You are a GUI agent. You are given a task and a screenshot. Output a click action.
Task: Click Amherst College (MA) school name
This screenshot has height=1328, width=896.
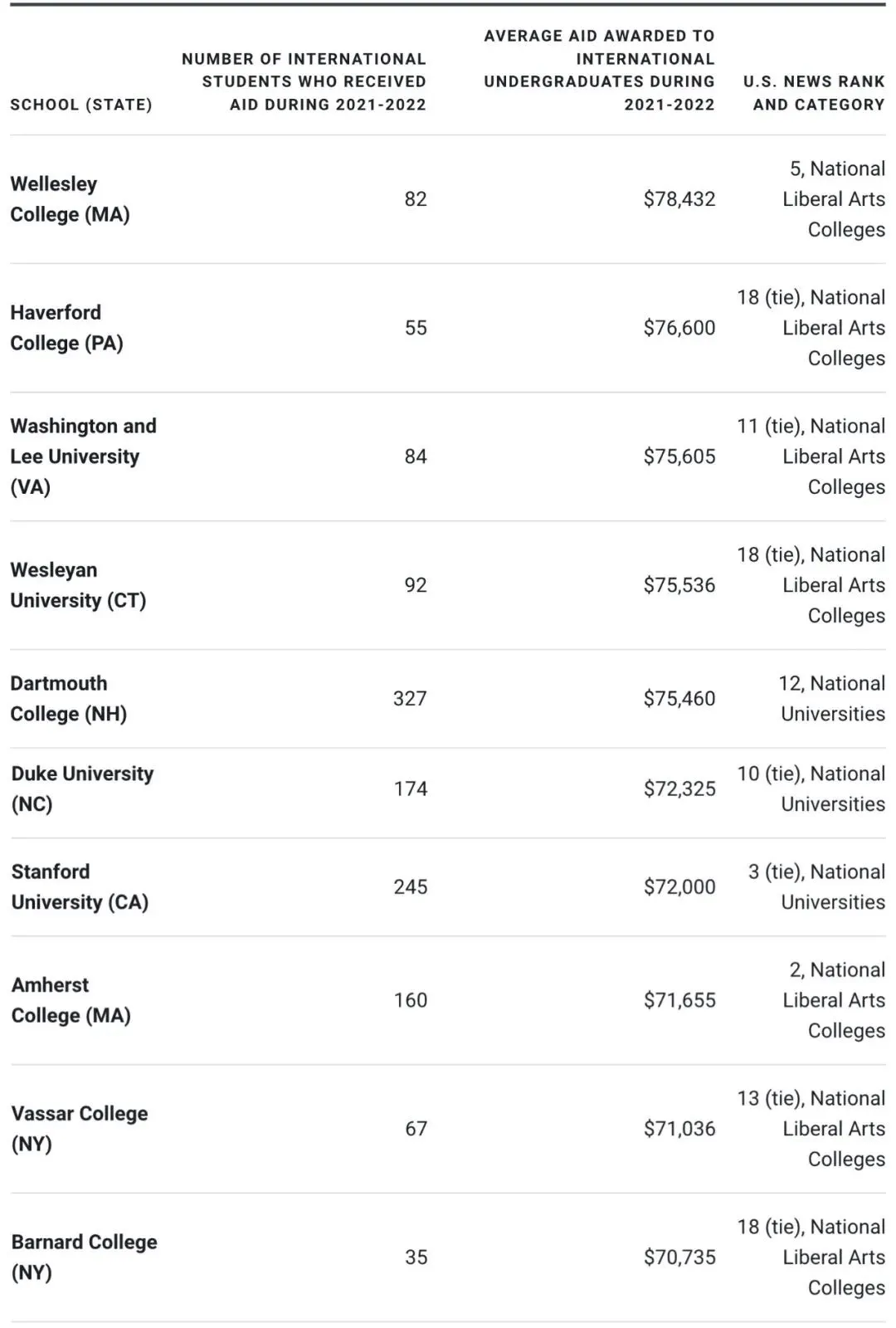[71, 1000]
